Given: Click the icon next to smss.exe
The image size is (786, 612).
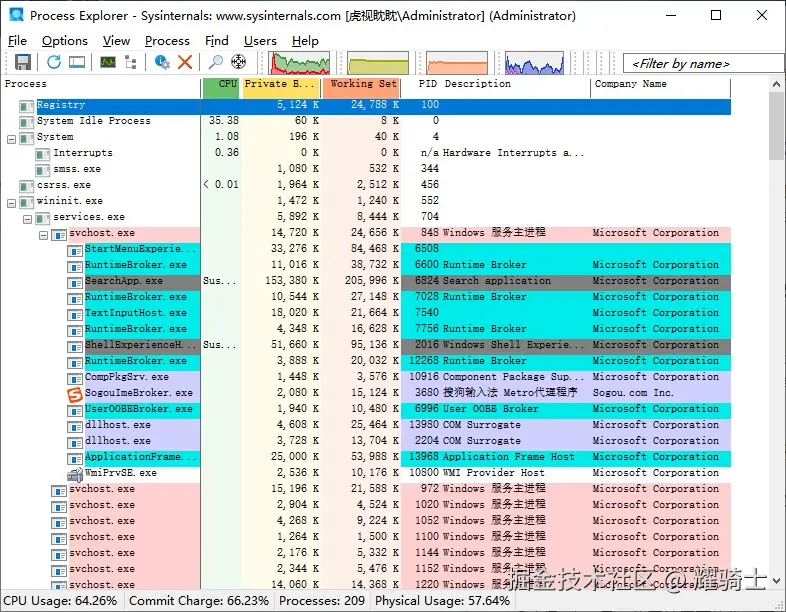Looking at the screenshot, I should pyautogui.click(x=43, y=170).
